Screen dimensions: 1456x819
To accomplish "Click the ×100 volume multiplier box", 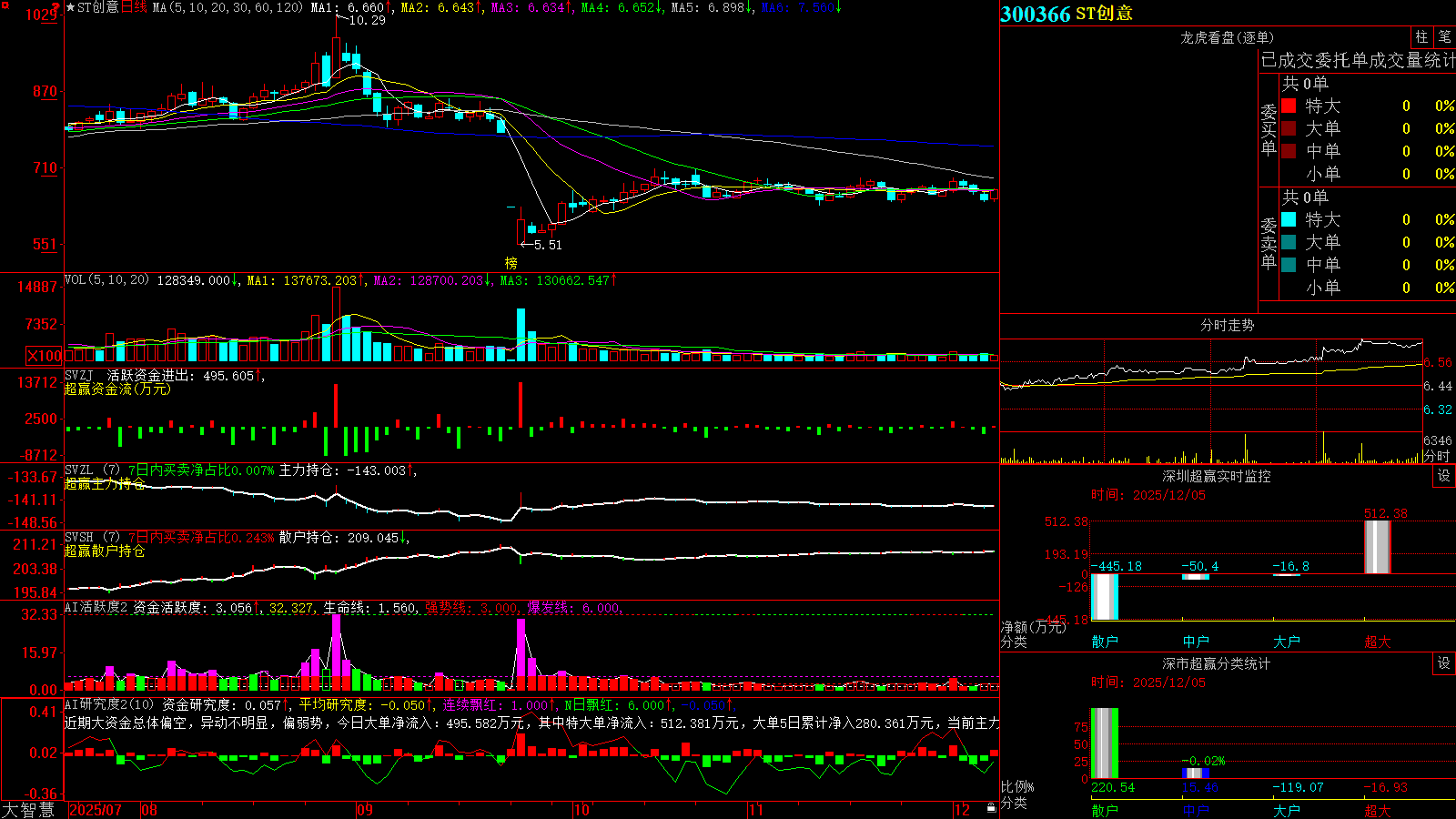I will 44,356.
